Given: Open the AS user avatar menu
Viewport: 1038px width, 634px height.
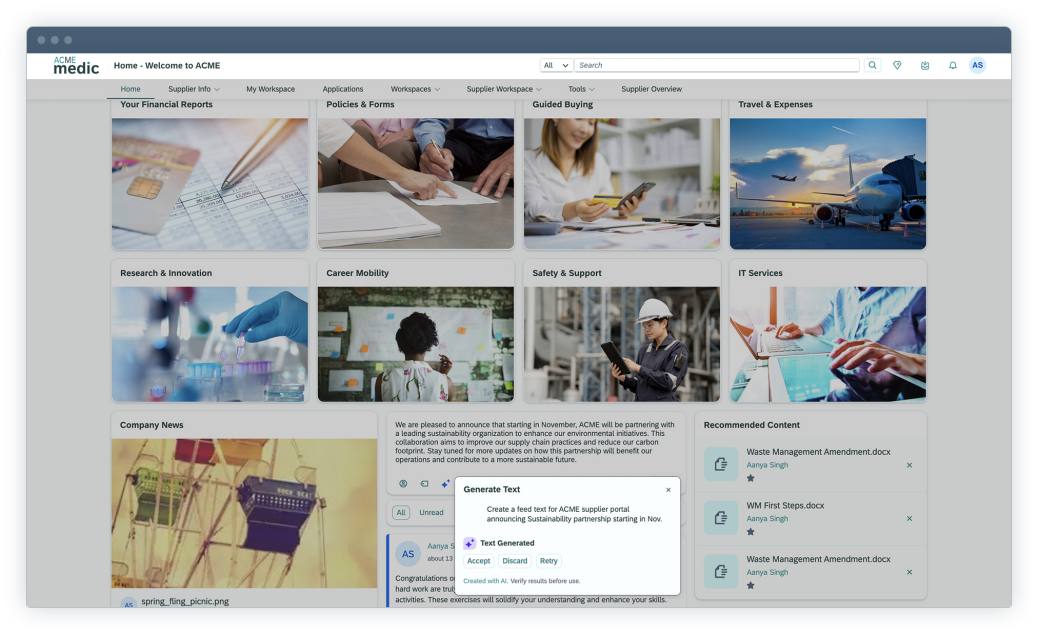Looking at the screenshot, I should [977, 65].
